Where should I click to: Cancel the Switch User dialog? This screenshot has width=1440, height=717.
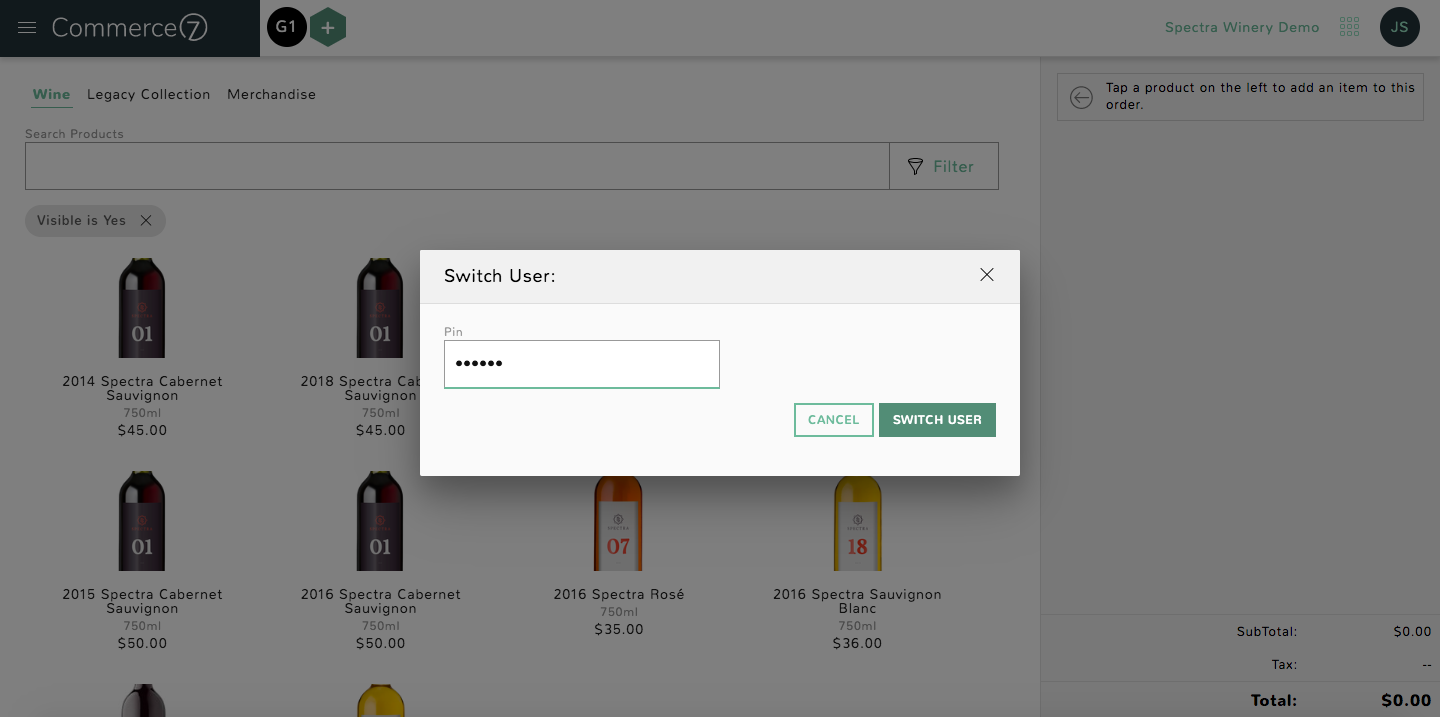tap(834, 420)
